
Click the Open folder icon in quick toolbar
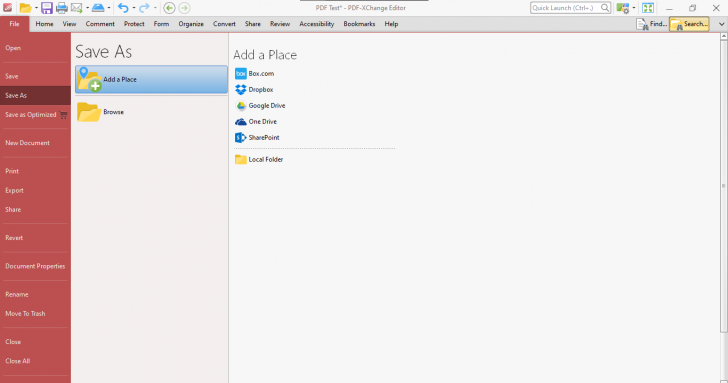point(26,8)
